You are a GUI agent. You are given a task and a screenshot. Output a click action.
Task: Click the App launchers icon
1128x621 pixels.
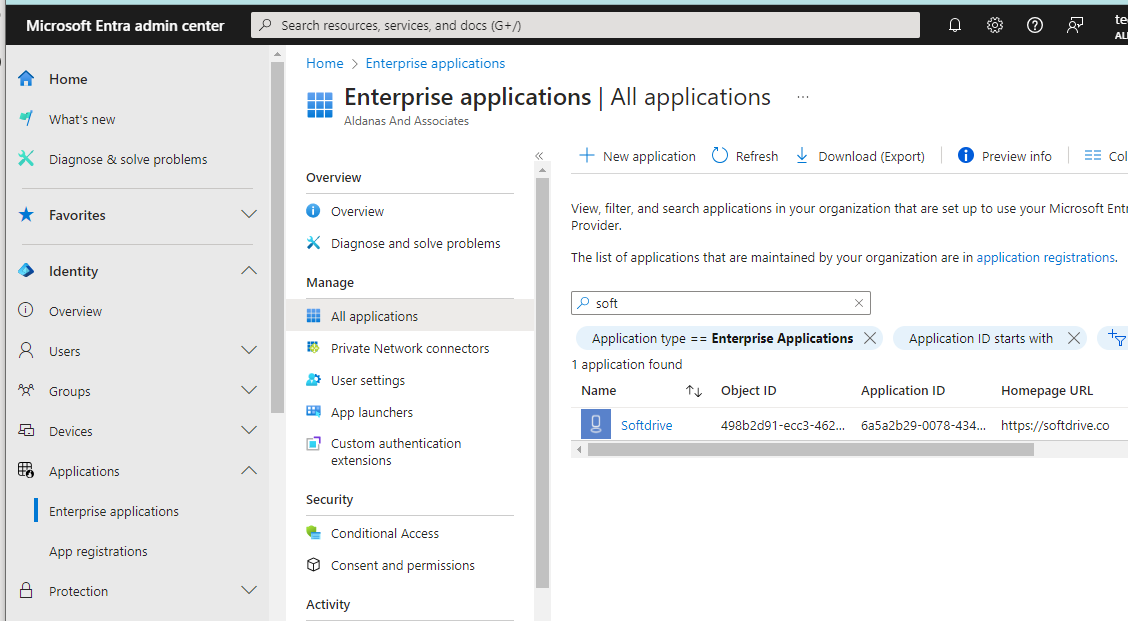point(313,412)
